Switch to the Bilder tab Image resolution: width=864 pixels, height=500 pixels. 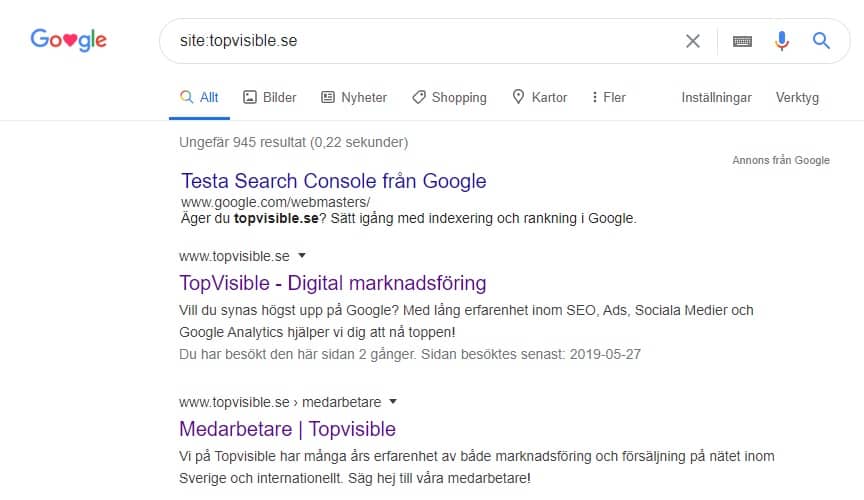(270, 97)
